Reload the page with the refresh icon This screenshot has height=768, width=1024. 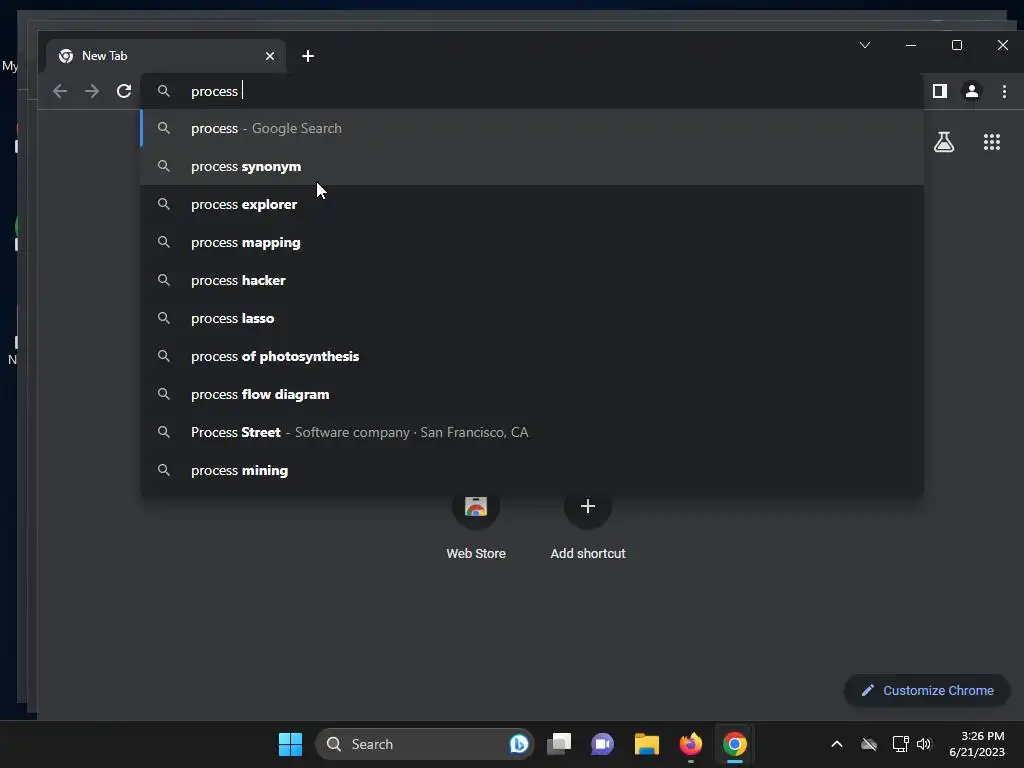coord(124,91)
